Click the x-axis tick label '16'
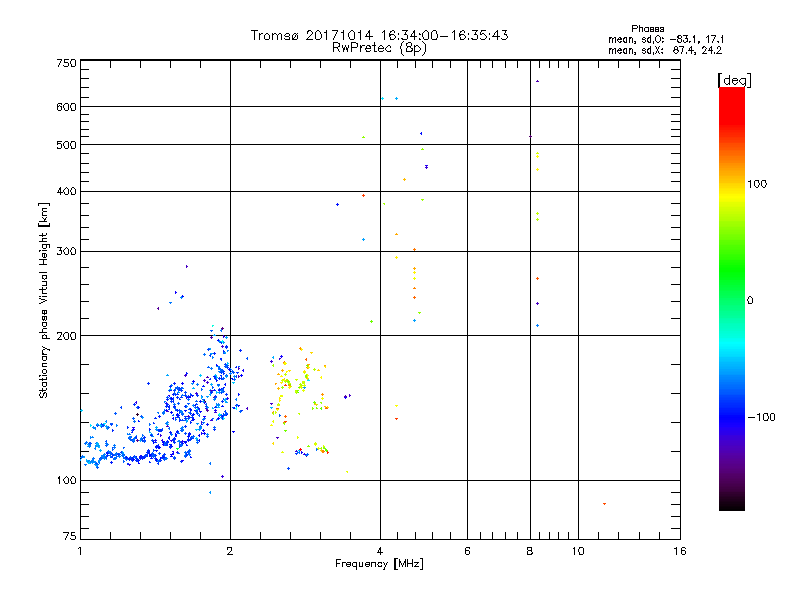 click(x=680, y=551)
